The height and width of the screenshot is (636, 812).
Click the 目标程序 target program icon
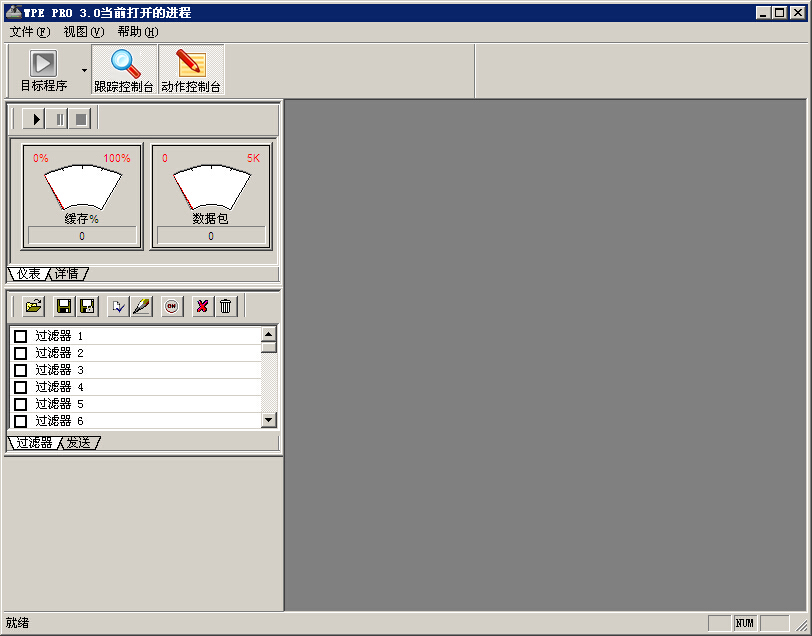tap(44, 70)
